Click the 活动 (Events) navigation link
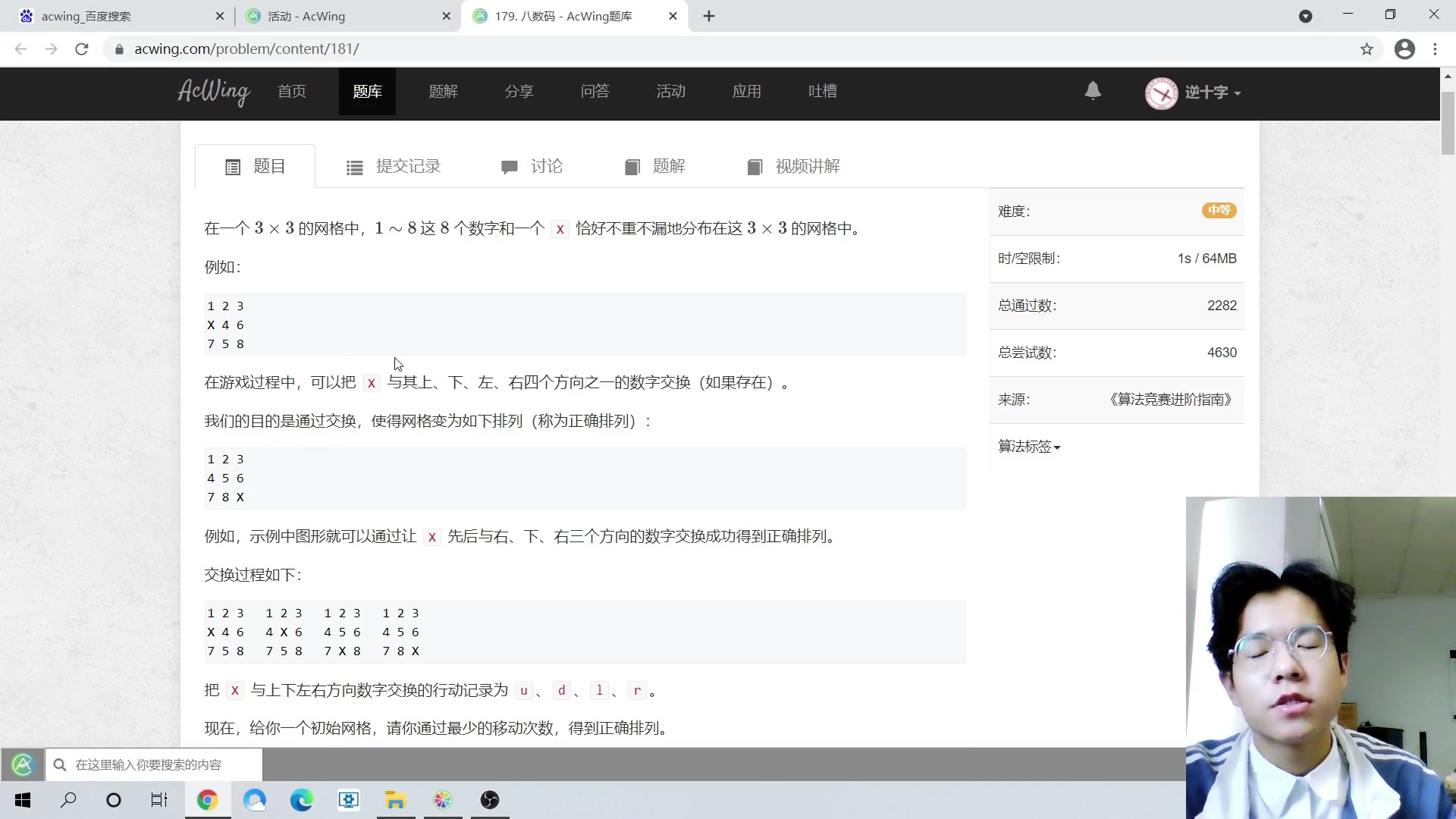The width and height of the screenshot is (1456, 819). [672, 91]
